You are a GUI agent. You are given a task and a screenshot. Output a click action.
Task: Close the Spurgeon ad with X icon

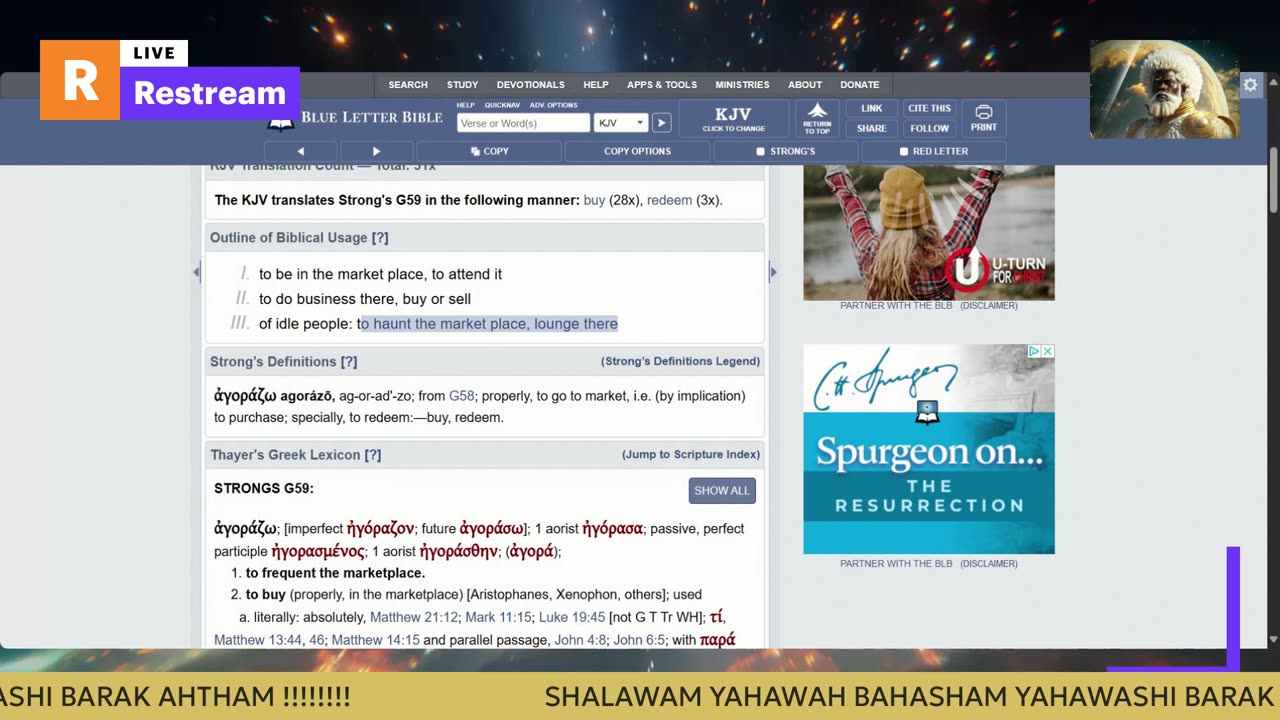click(1048, 351)
